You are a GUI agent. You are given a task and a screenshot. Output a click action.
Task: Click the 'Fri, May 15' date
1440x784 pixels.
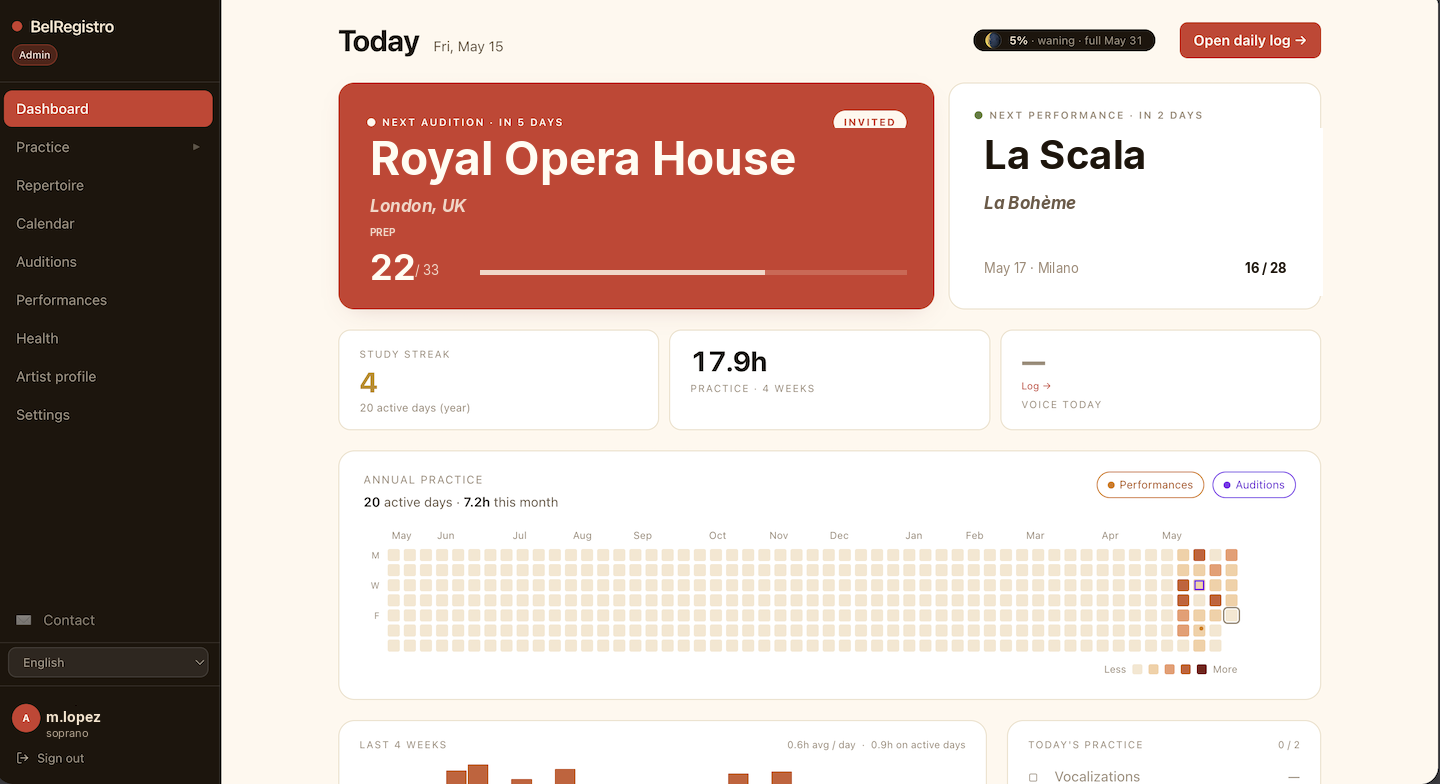[x=468, y=47]
